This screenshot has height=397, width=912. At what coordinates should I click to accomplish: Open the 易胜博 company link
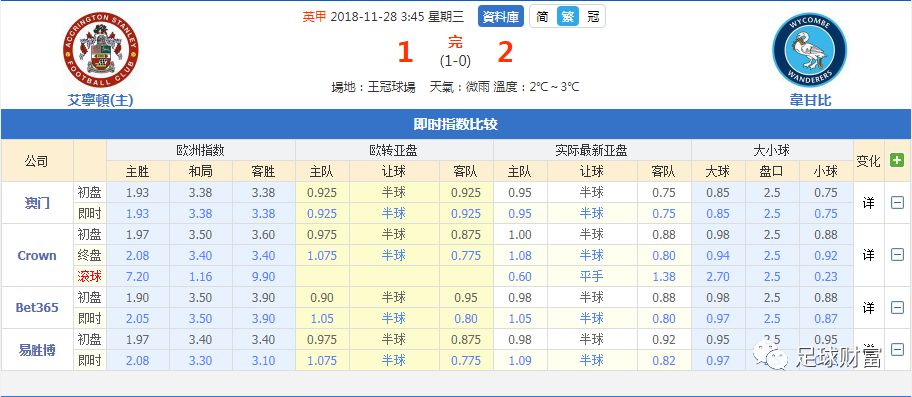point(37,350)
